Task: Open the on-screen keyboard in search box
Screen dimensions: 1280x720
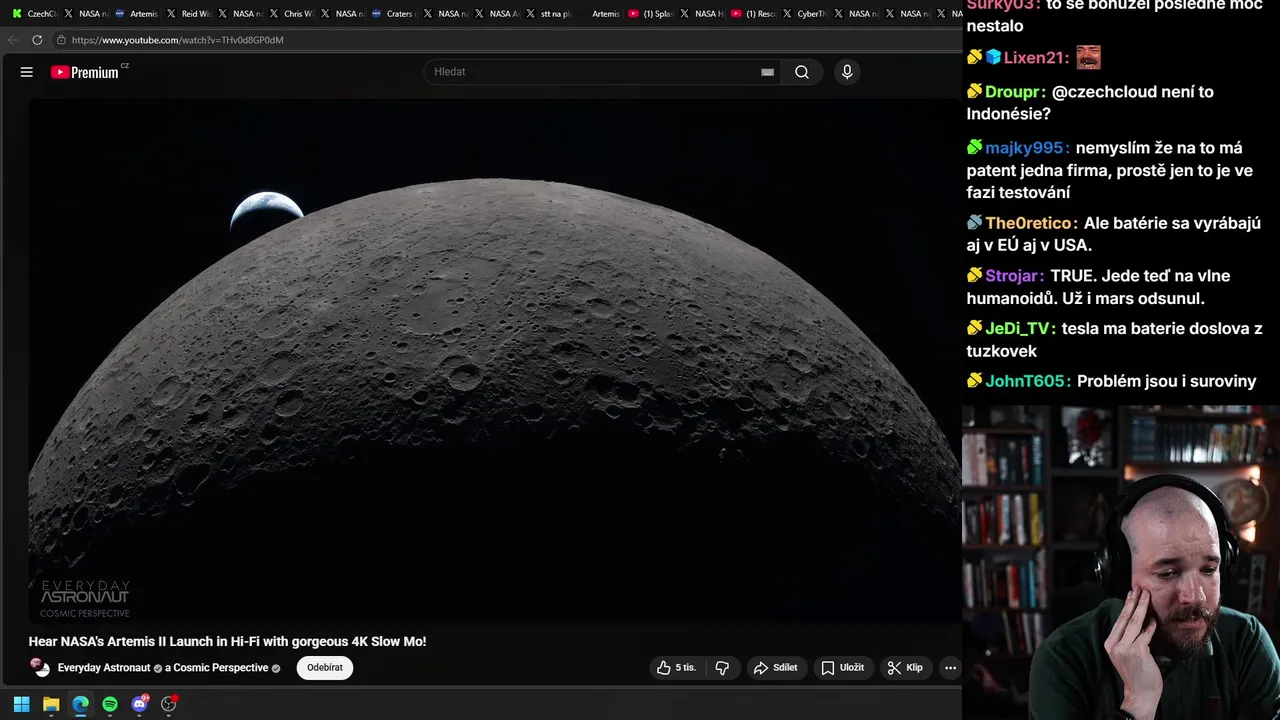Action: click(767, 72)
